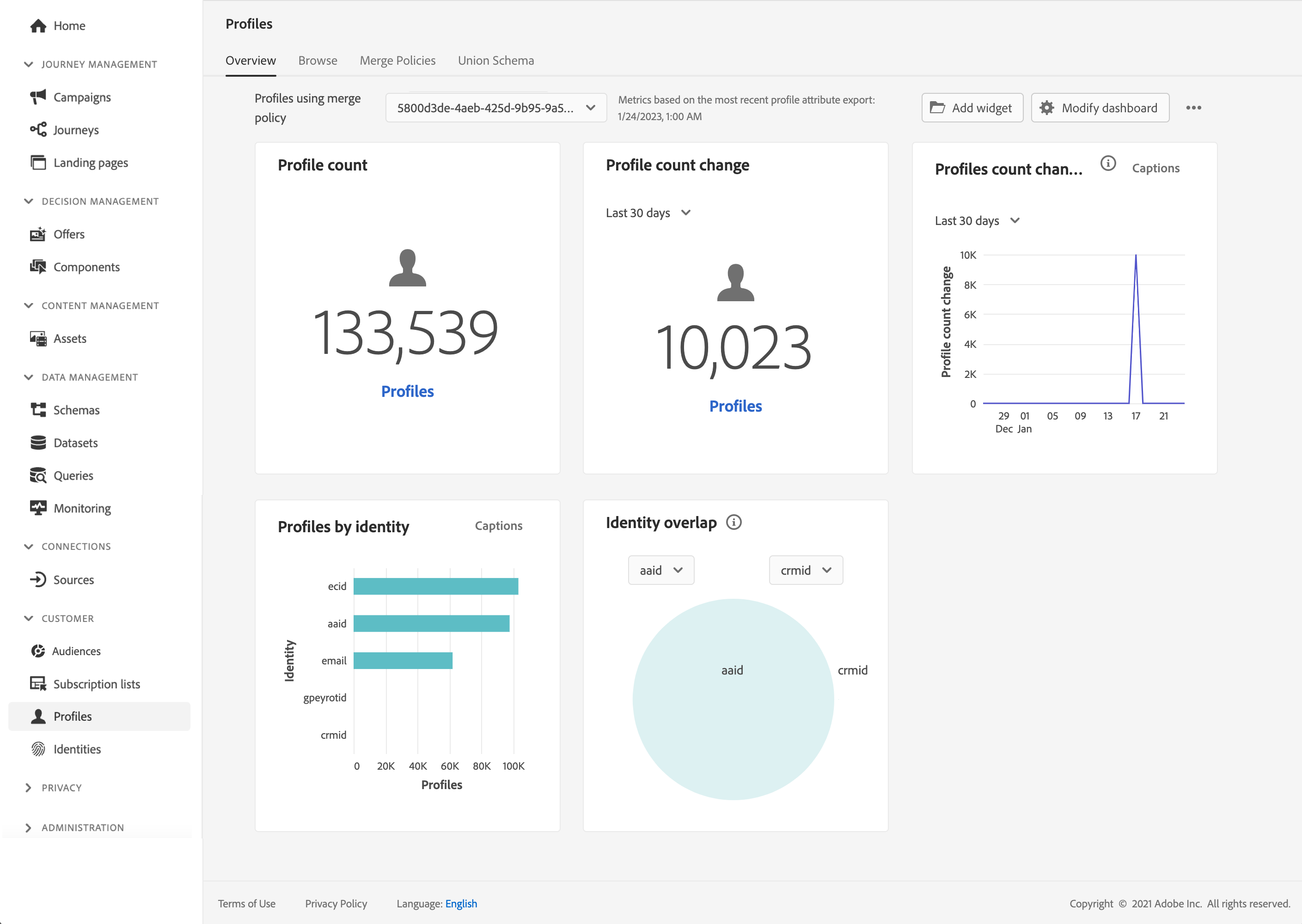This screenshot has width=1302, height=924.
Task: Click the Add widget button
Action: (972, 108)
